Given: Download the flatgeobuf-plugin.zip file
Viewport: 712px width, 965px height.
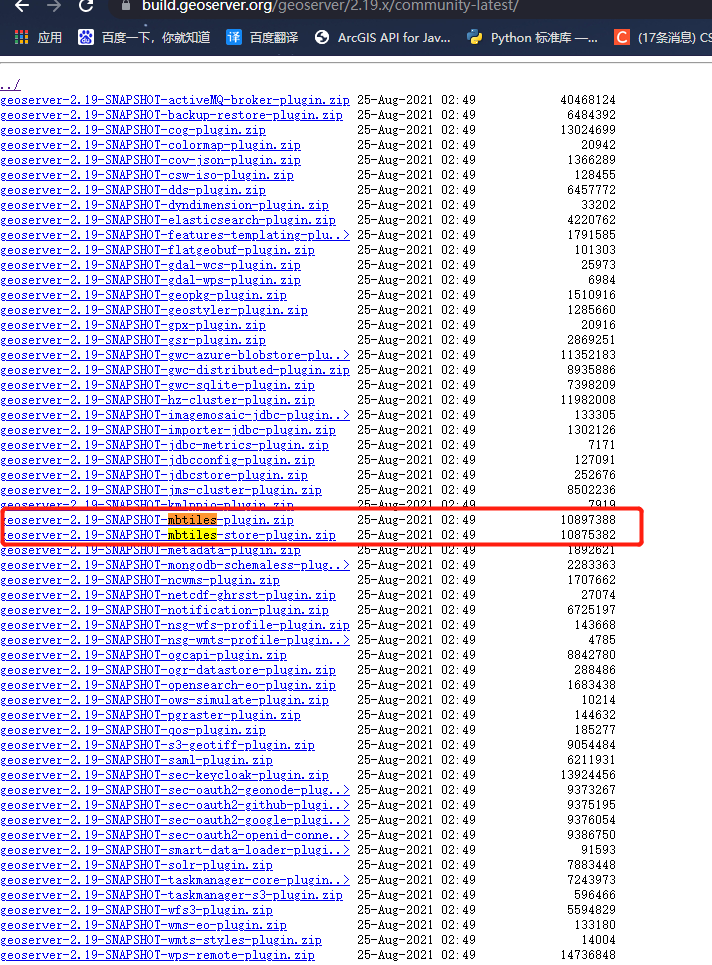Looking at the screenshot, I should tap(158, 250).
